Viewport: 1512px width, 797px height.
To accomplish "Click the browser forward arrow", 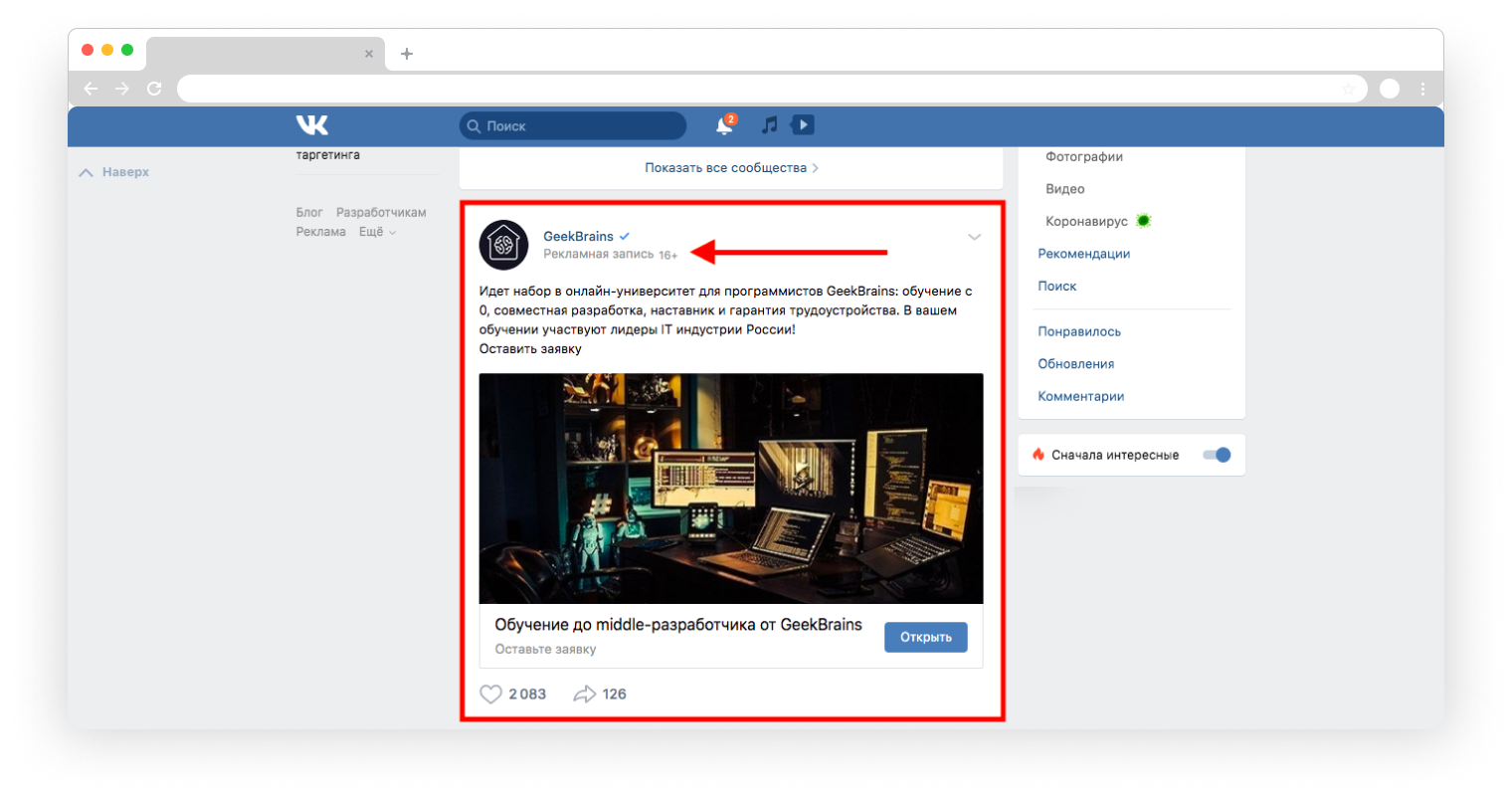I will tap(122, 89).
